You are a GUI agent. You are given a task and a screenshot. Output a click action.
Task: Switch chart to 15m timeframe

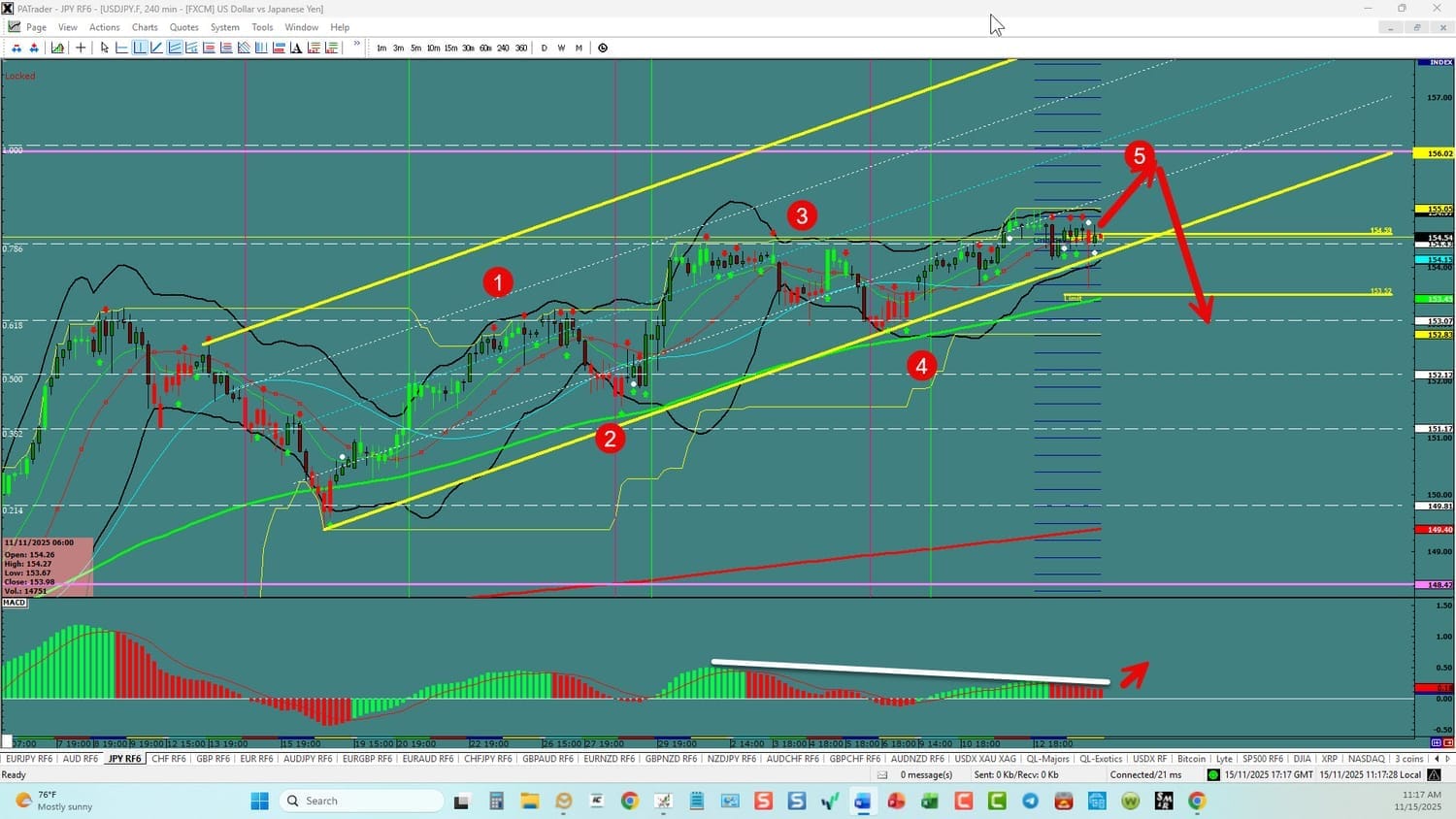pos(450,48)
